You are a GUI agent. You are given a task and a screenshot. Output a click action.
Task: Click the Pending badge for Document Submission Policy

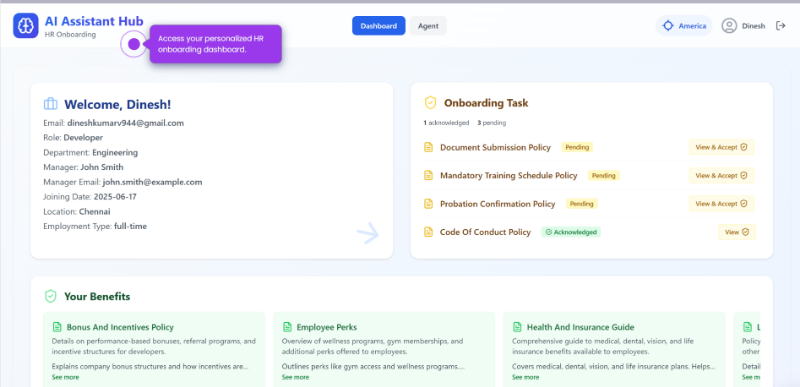pyautogui.click(x=577, y=147)
